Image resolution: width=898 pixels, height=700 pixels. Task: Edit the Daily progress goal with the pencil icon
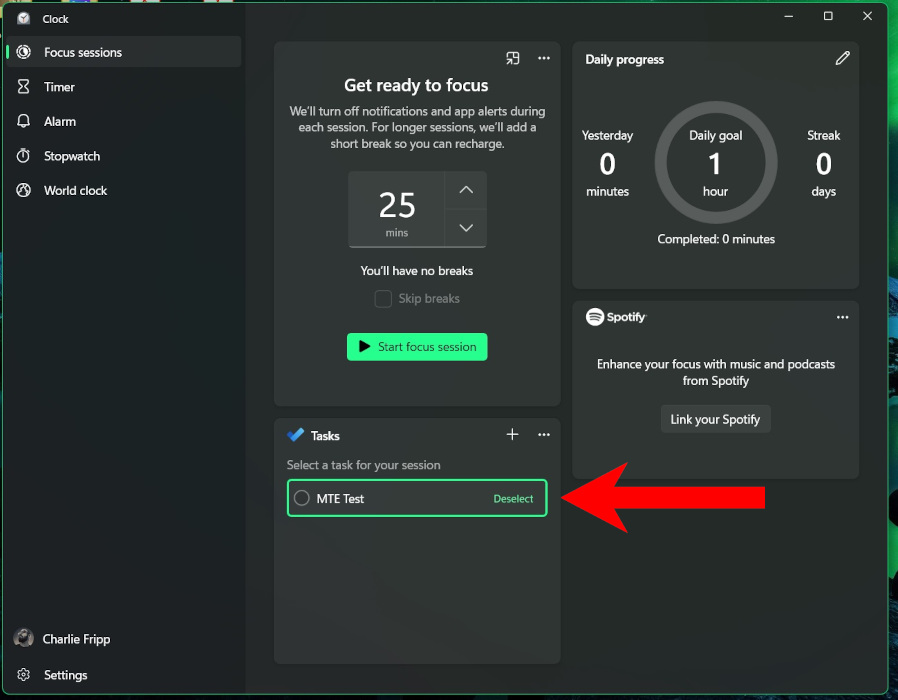843,59
